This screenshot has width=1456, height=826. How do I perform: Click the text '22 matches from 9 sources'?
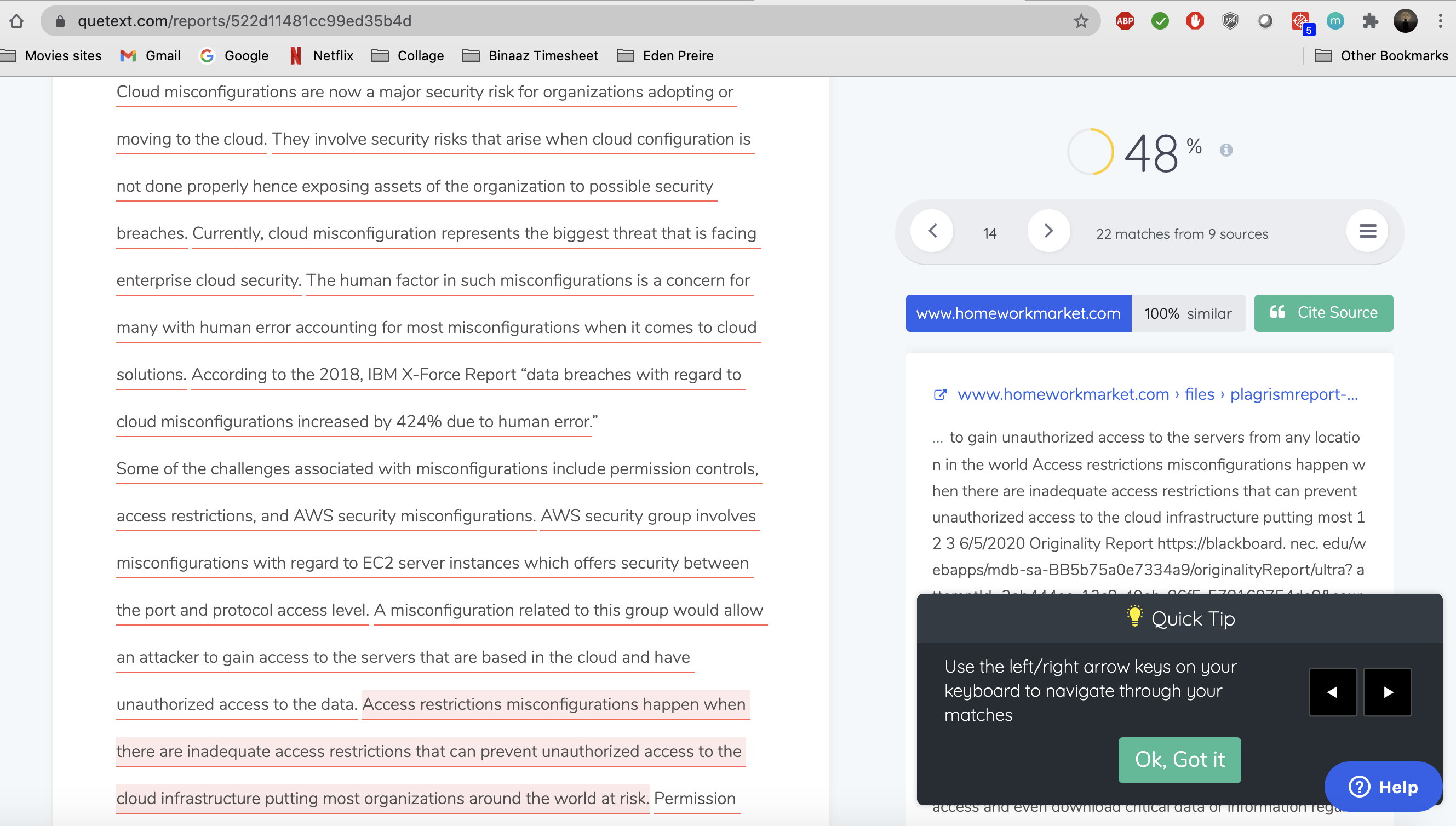(1182, 234)
